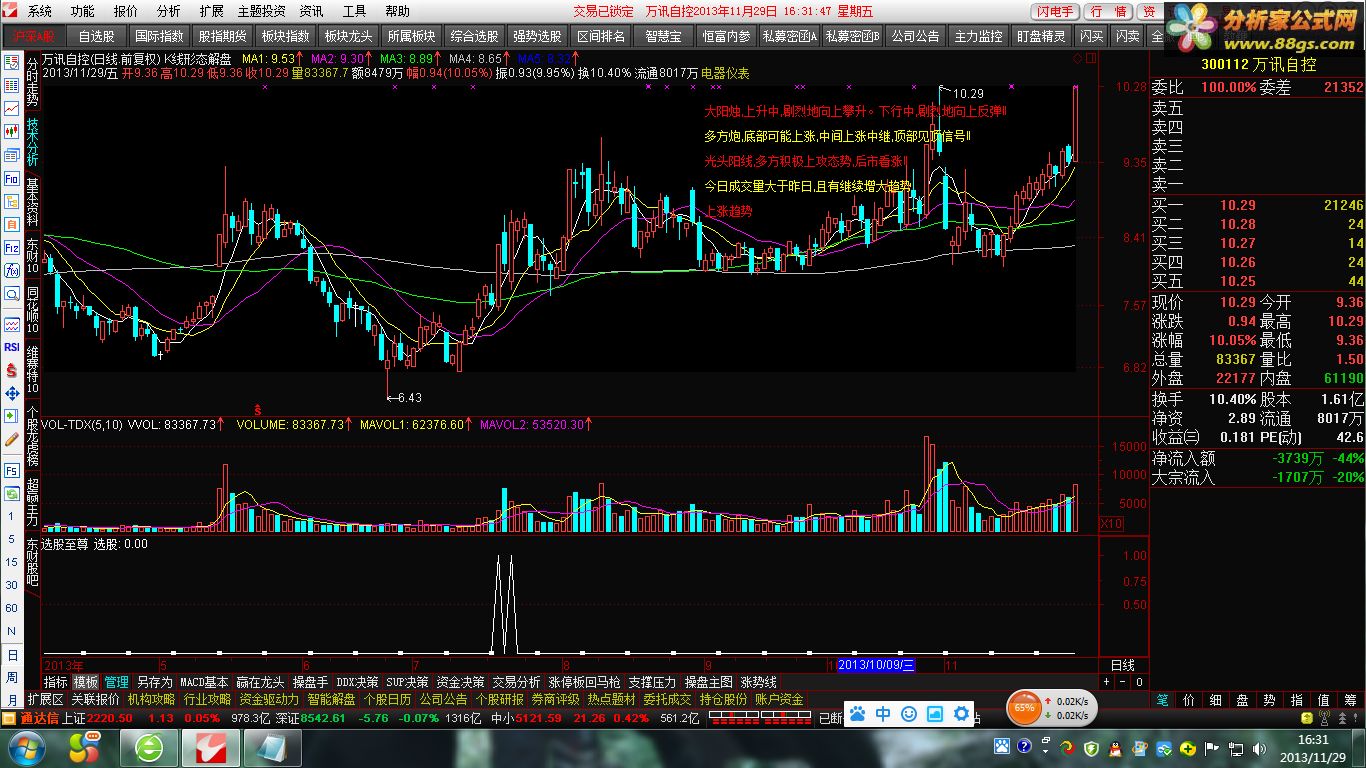Click the quote list icon at sidebar top
1366x768 pixels.
12,62
